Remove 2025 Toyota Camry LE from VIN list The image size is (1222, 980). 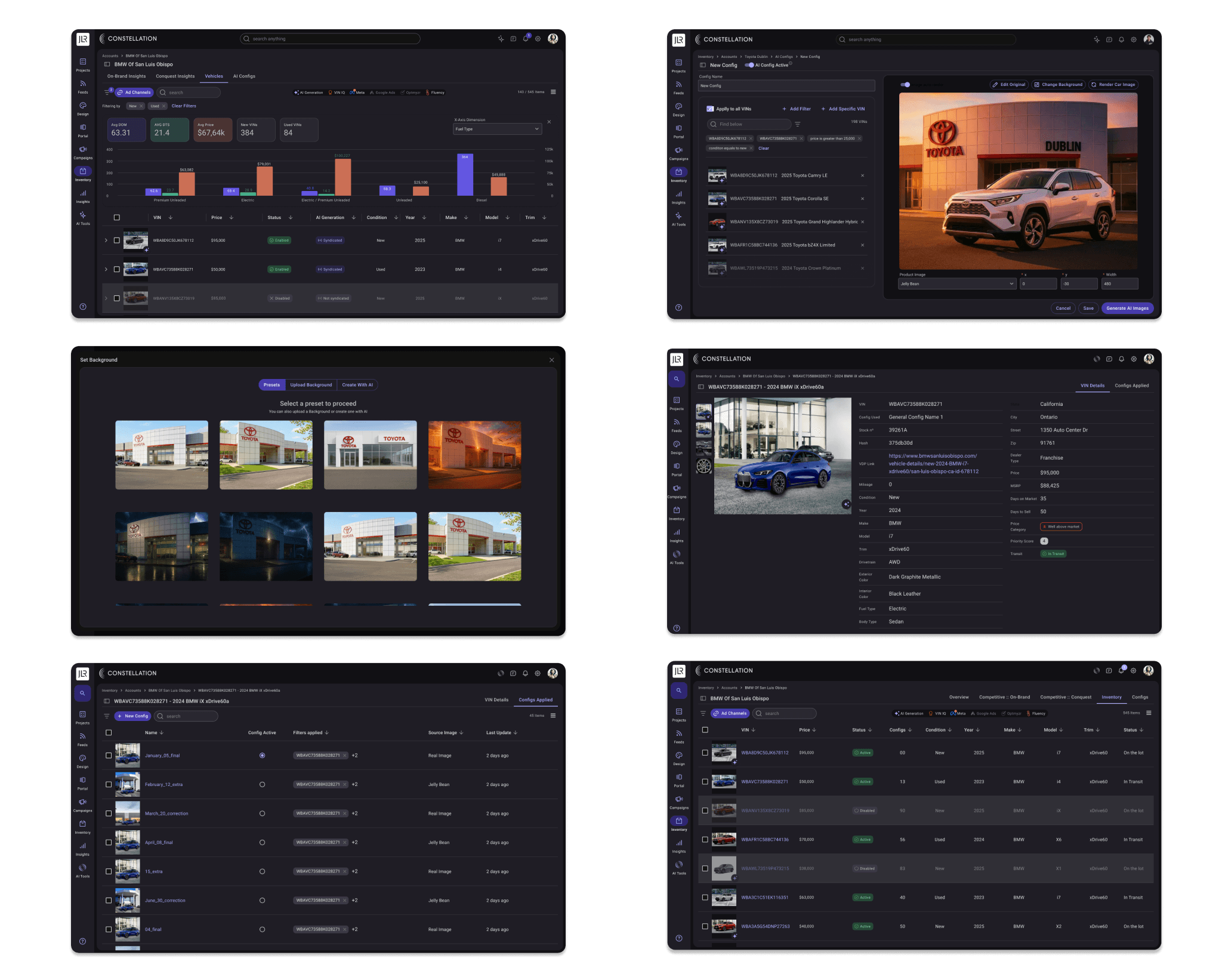(862, 175)
